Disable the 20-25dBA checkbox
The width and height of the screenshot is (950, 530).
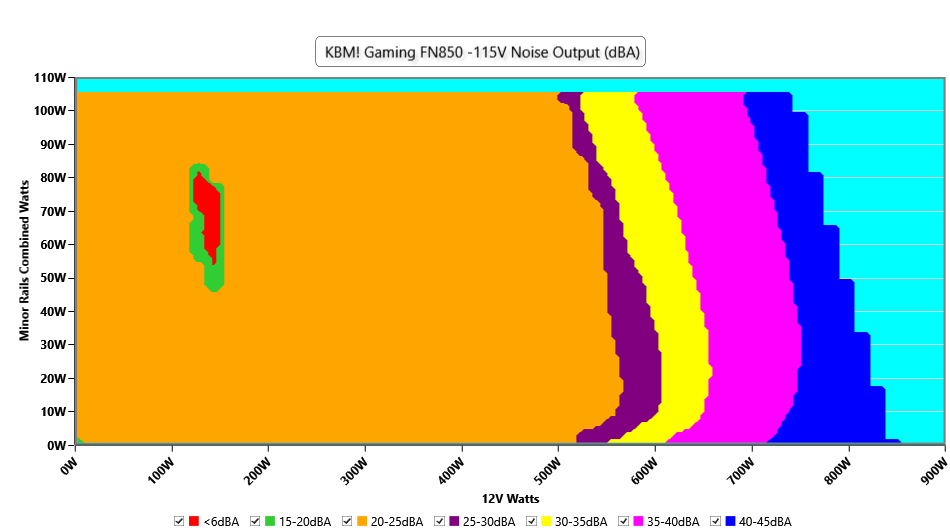pos(347,521)
